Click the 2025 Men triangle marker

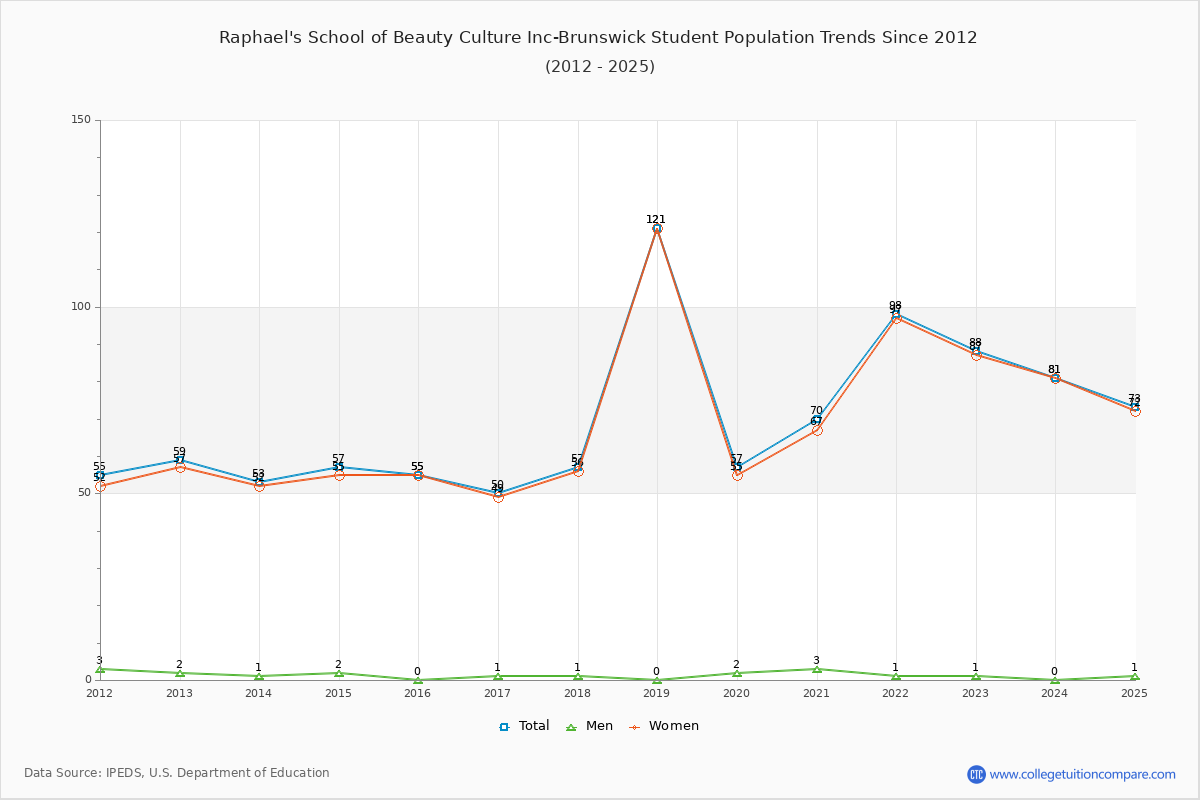(1135, 676)
